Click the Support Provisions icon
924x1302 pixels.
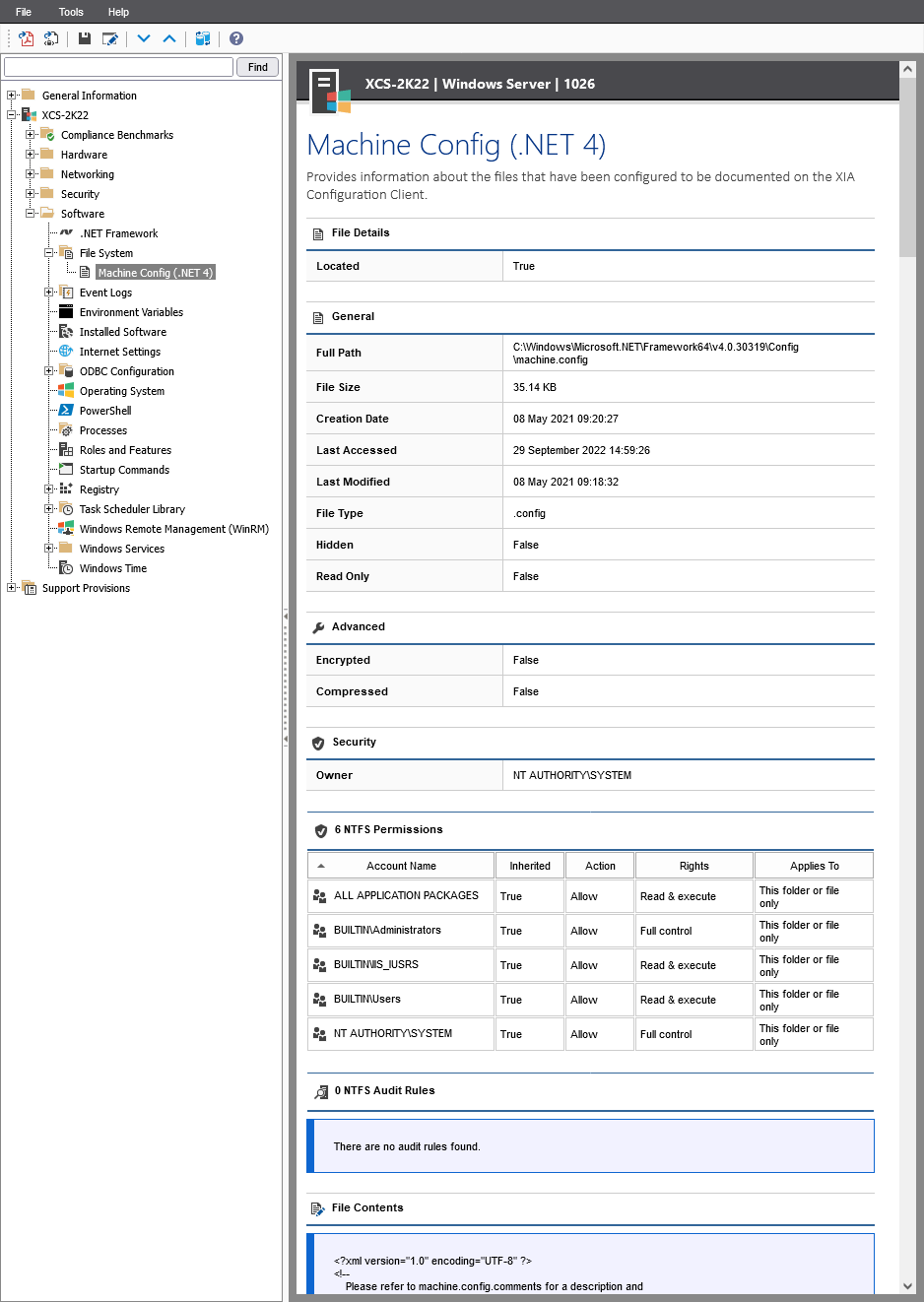29,588
